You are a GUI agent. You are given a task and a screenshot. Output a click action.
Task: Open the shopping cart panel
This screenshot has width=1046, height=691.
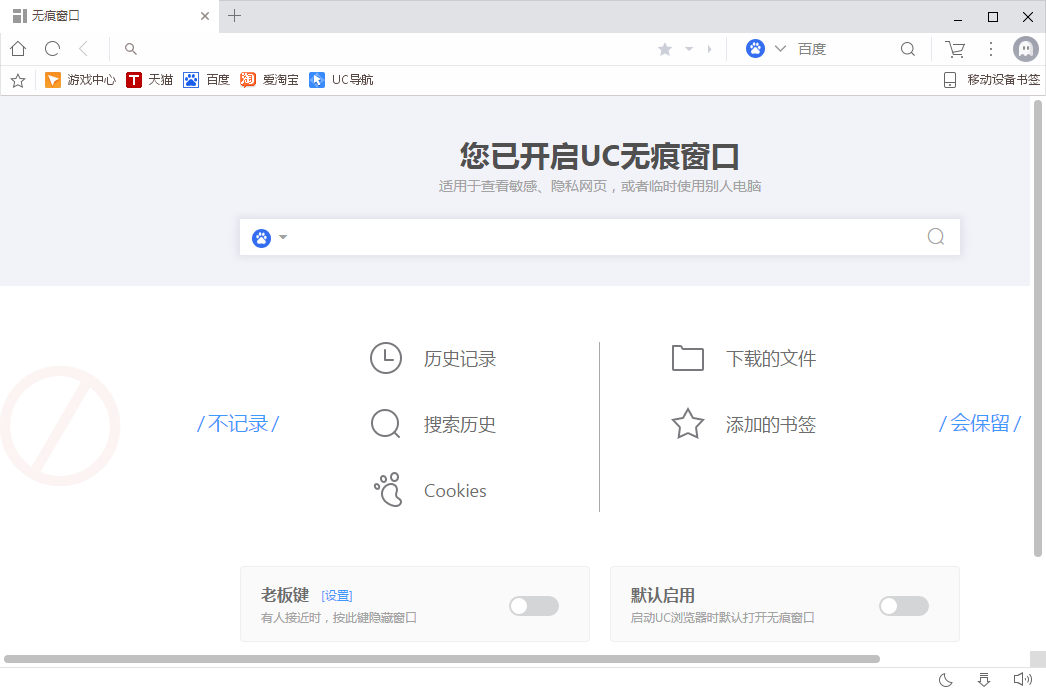point(955,48)
